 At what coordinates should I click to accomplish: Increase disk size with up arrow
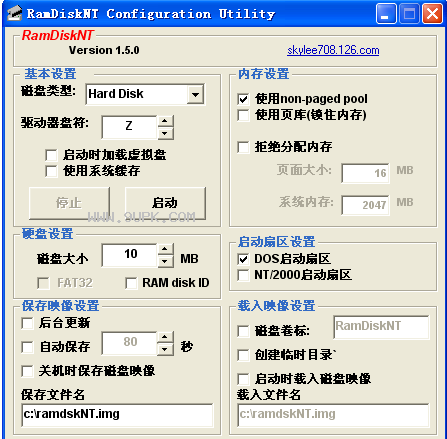(165, 249)
